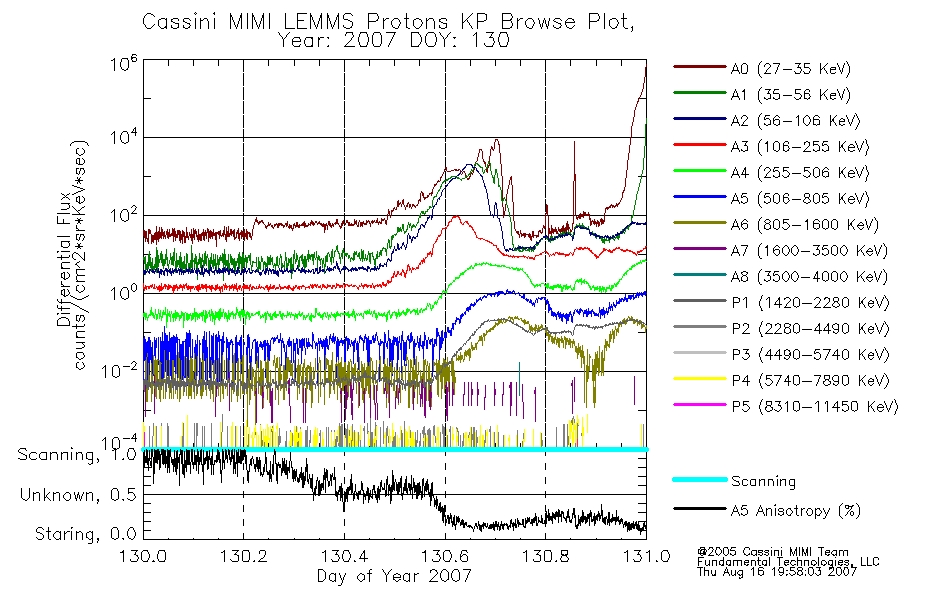The height and width of the screenshot is (600, 950).
Task: Click the 131.0 x-axis tick label
Action: [x=646, y=556]
